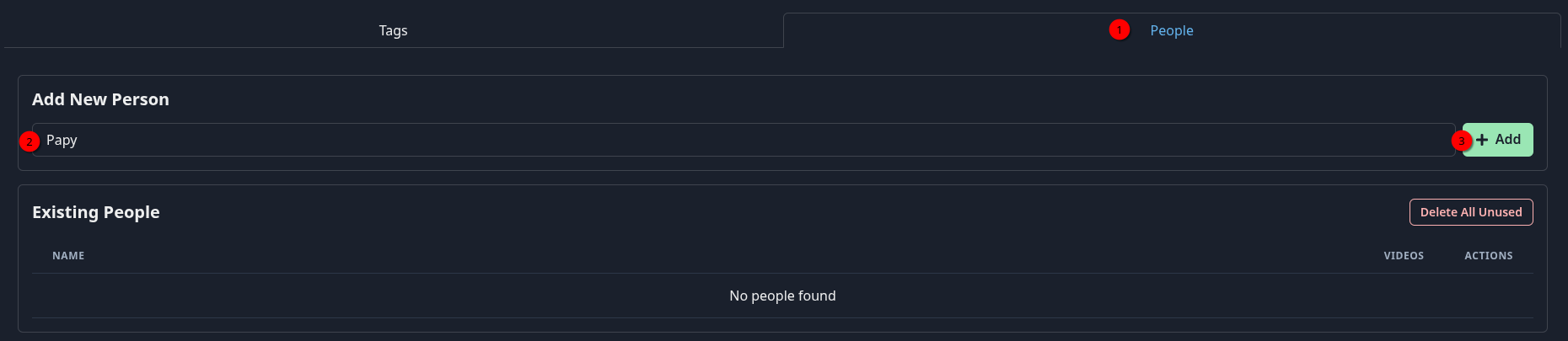Viewport: 1568px width, 341px height.
Task: Click the Add New Person heading
Action: pyautogui.click(x=100, y=99)
